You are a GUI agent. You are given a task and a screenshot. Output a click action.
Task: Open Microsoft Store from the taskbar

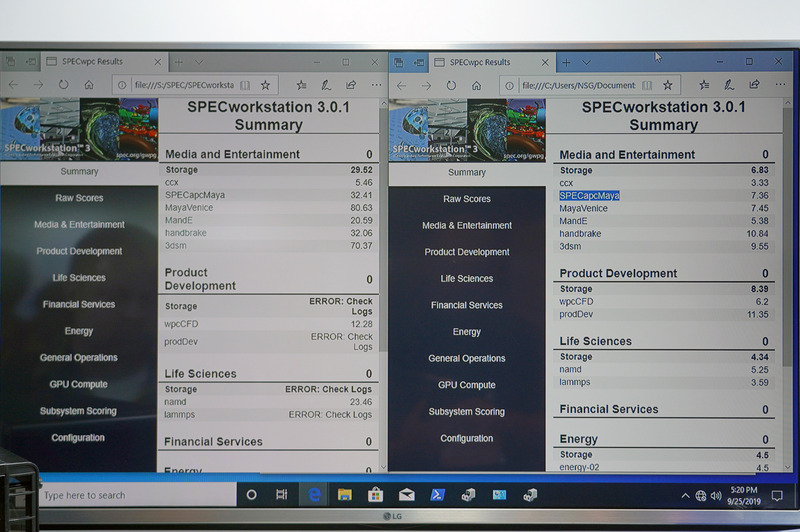coord(375,495)
